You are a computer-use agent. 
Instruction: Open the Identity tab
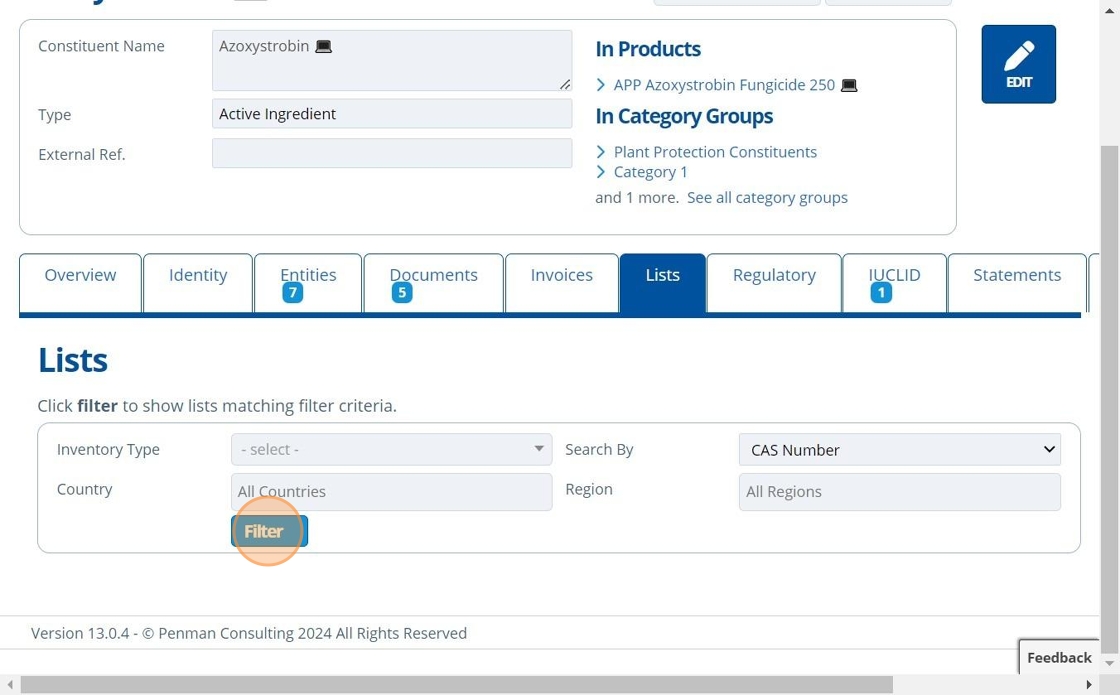[198, 275]
